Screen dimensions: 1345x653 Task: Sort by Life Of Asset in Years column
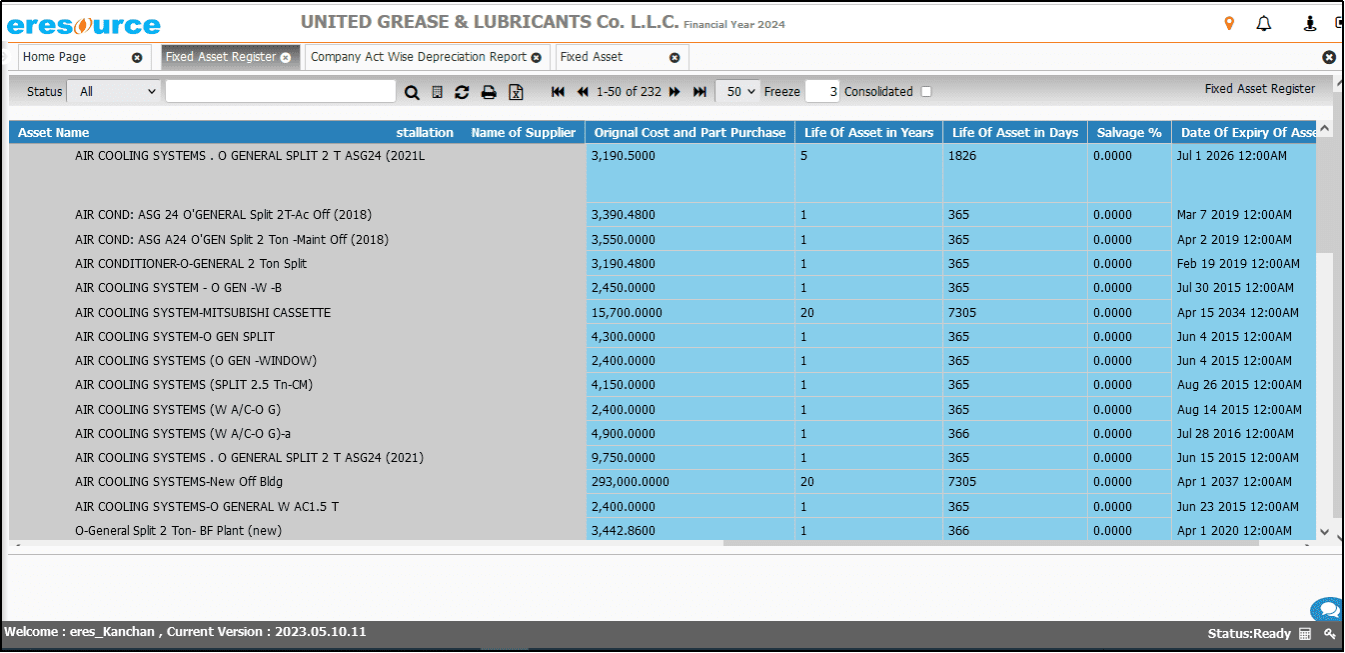coord(868,132)
